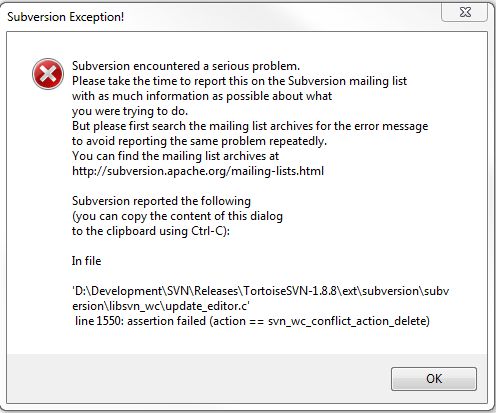Click the OK button
Viewport: 496px width, 413px height.
434,379
